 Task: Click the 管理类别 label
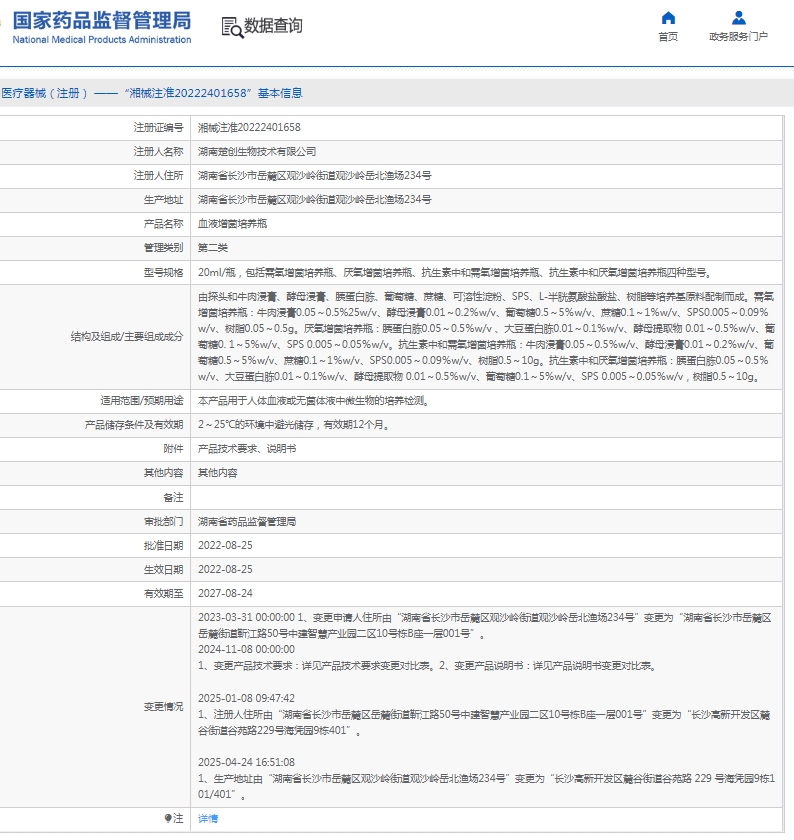click(x=163, y=248)
